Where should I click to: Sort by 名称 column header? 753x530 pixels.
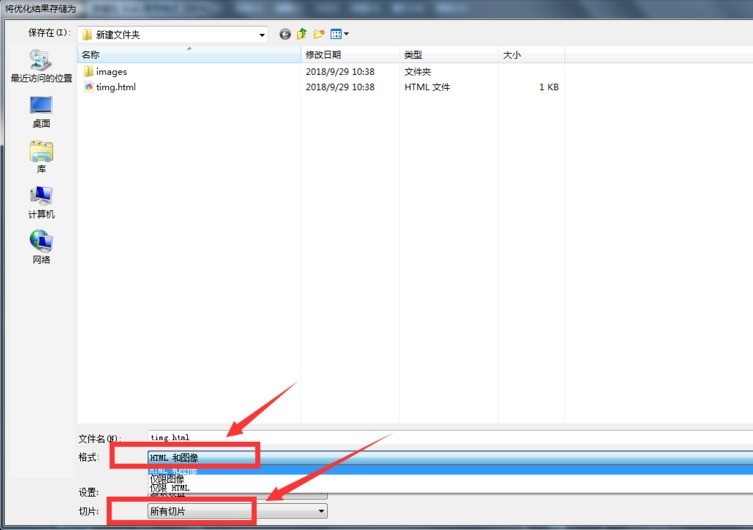tap(189, 55)
